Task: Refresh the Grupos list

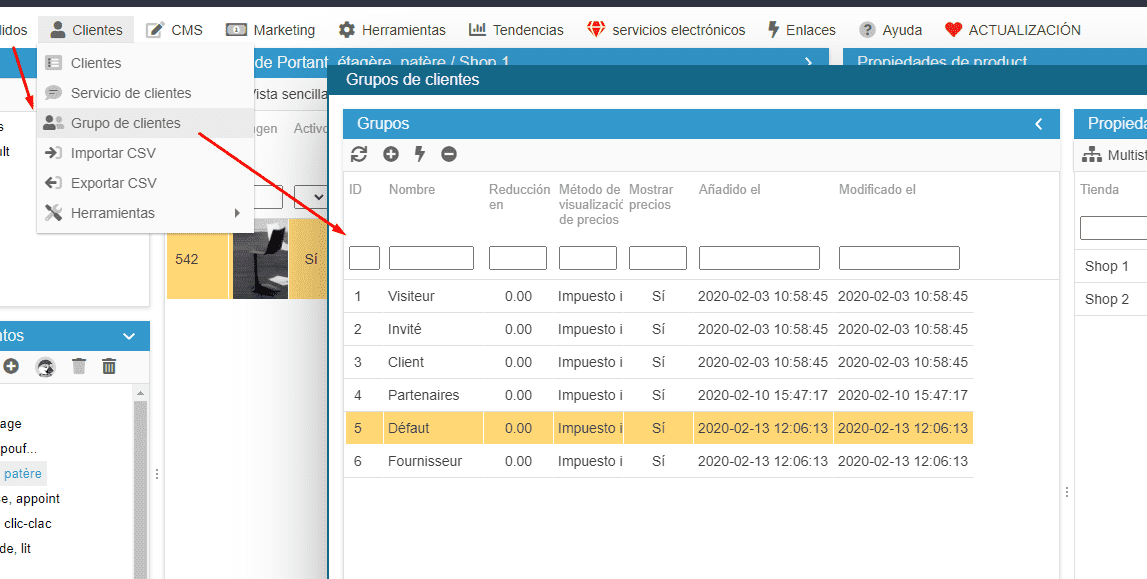Action: 359,154
